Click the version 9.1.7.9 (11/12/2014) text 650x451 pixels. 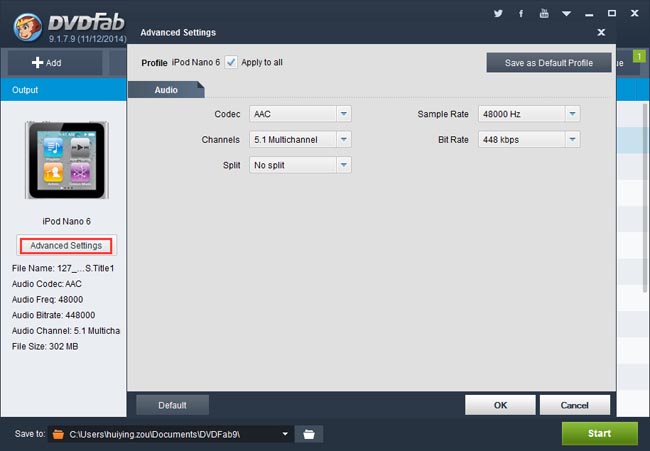click(87, 39)
